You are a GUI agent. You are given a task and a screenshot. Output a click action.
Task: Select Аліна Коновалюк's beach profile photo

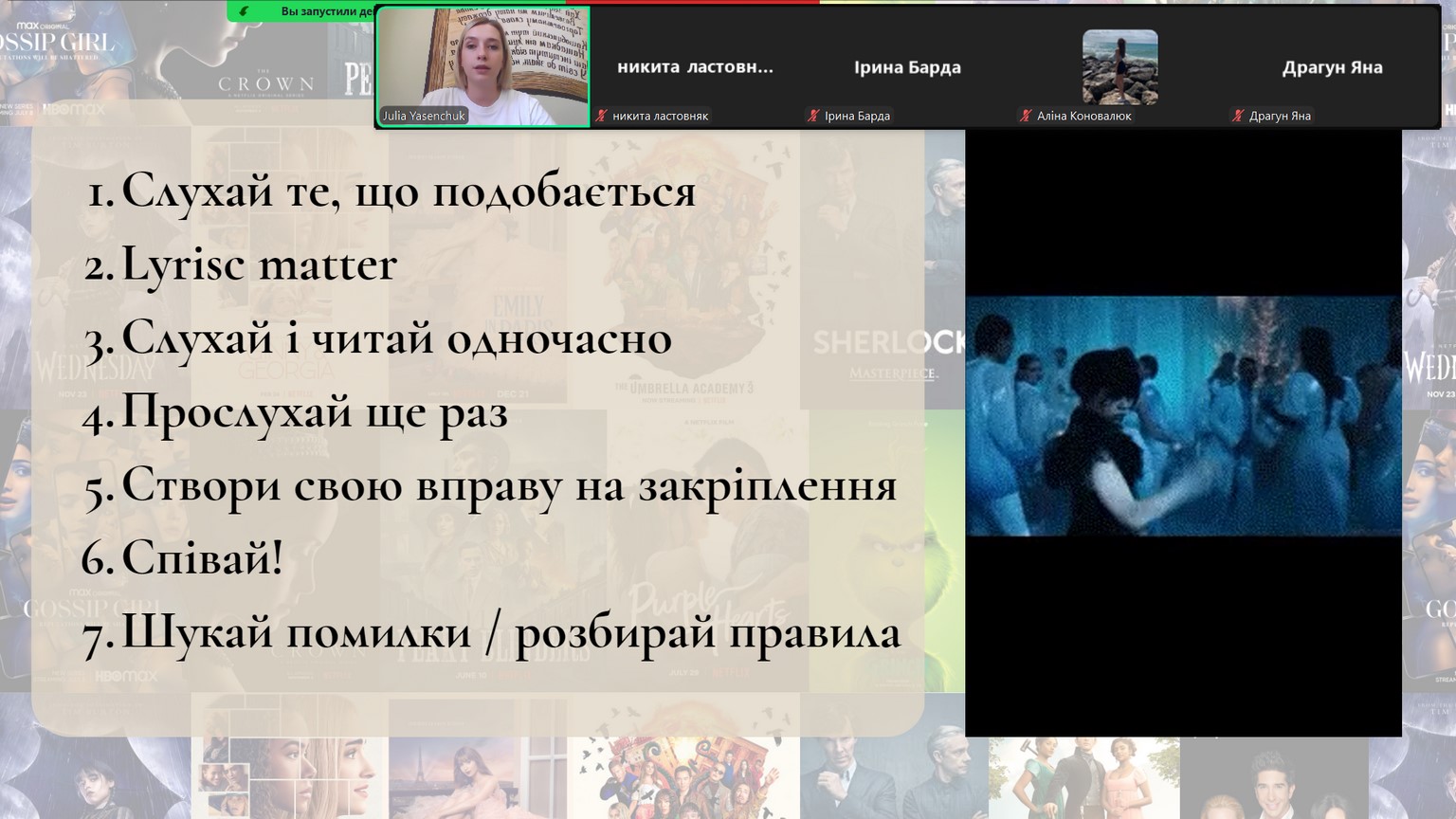pos(1119,66)
